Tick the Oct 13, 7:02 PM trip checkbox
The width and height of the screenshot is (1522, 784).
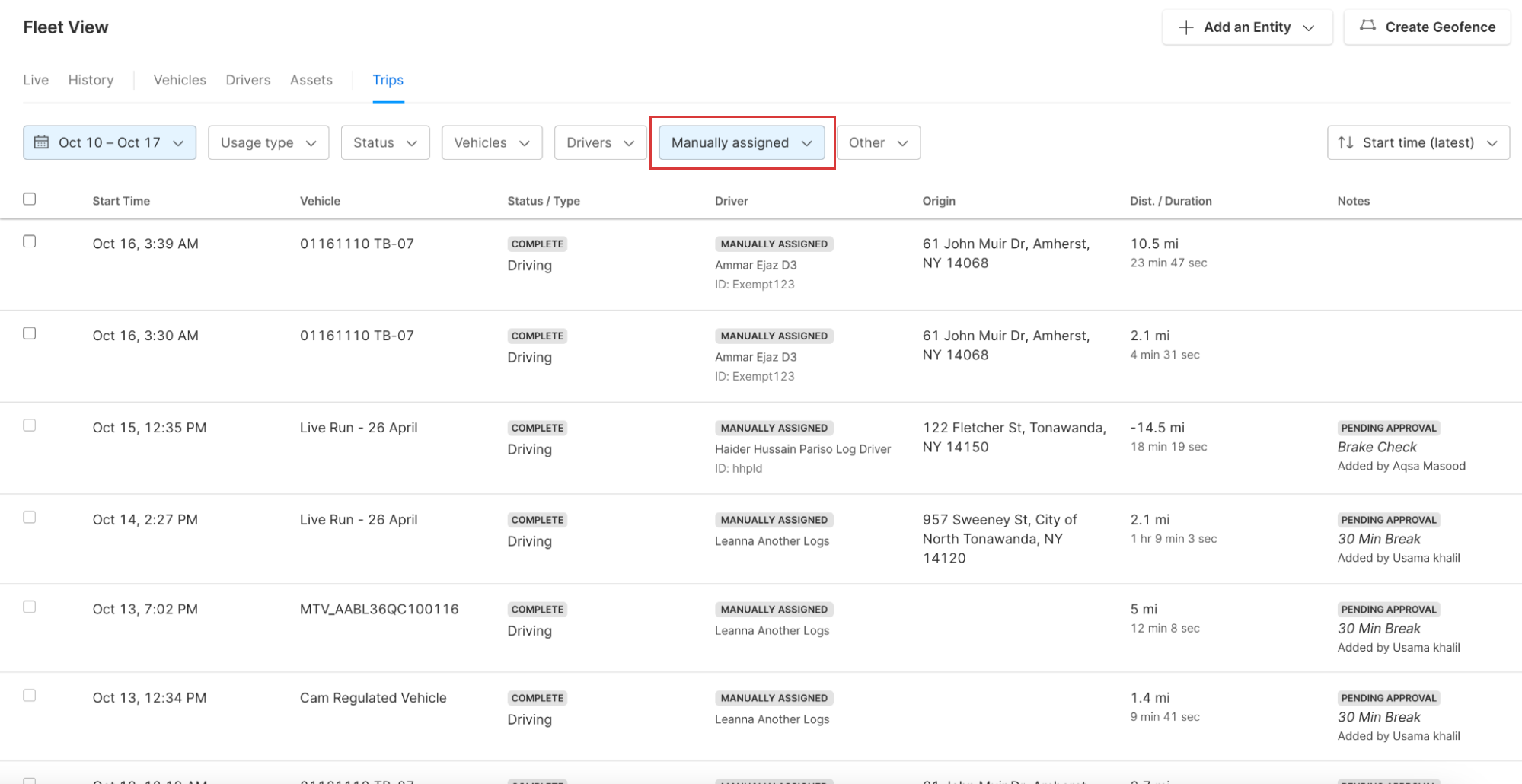click(x=30, y=607)
